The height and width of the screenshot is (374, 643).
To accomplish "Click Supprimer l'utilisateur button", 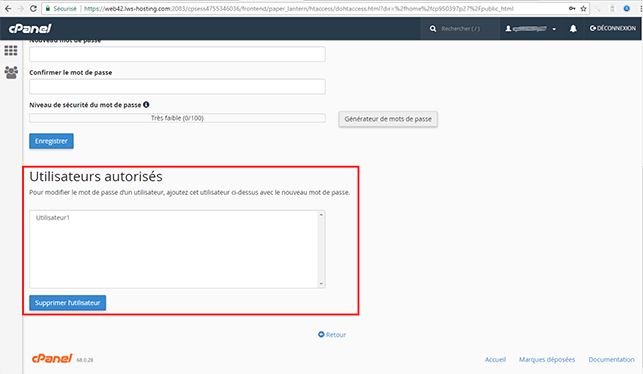I will click(68, 303).
